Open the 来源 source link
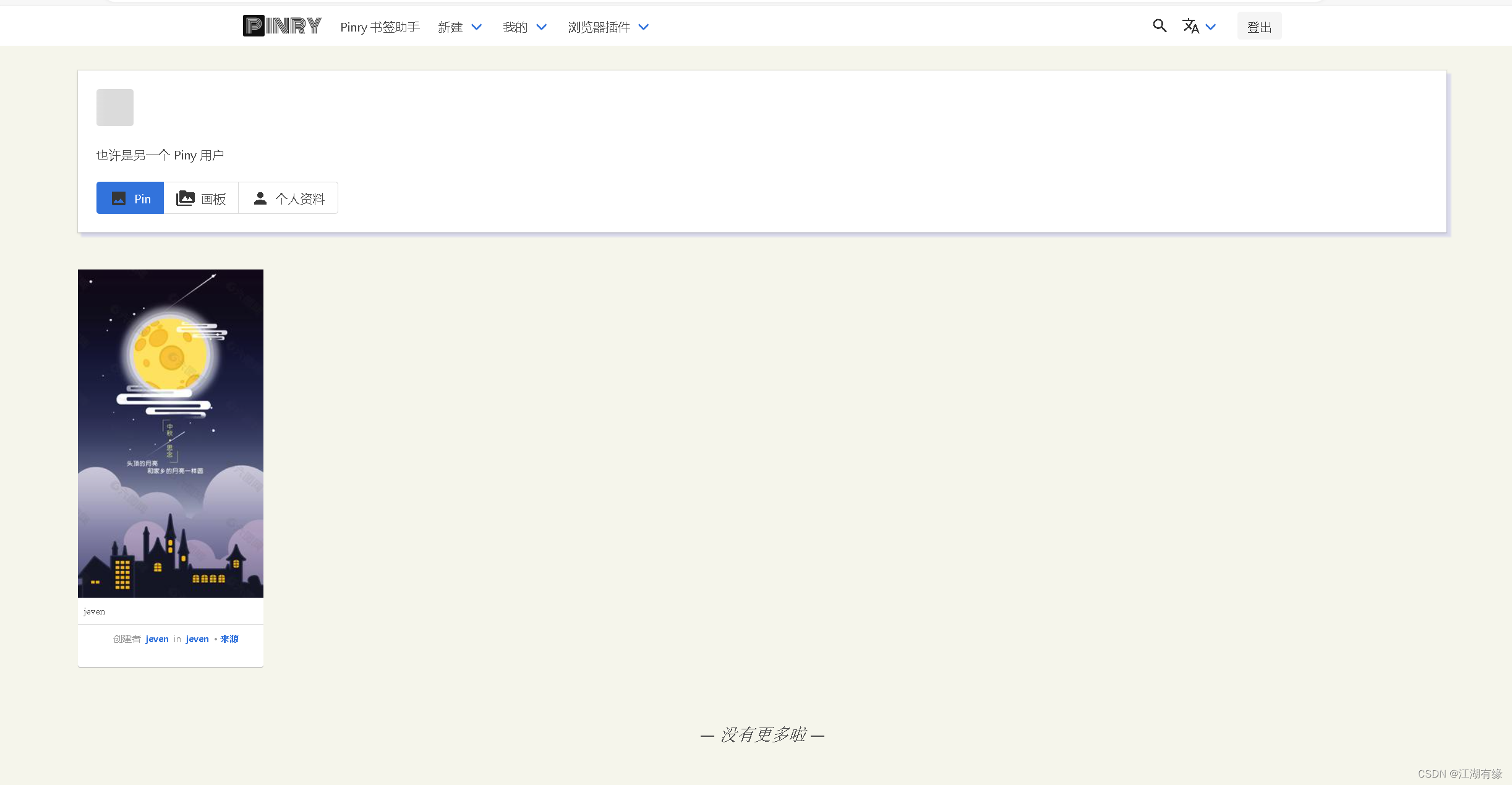1512x785 pixels. pos(228,639)
